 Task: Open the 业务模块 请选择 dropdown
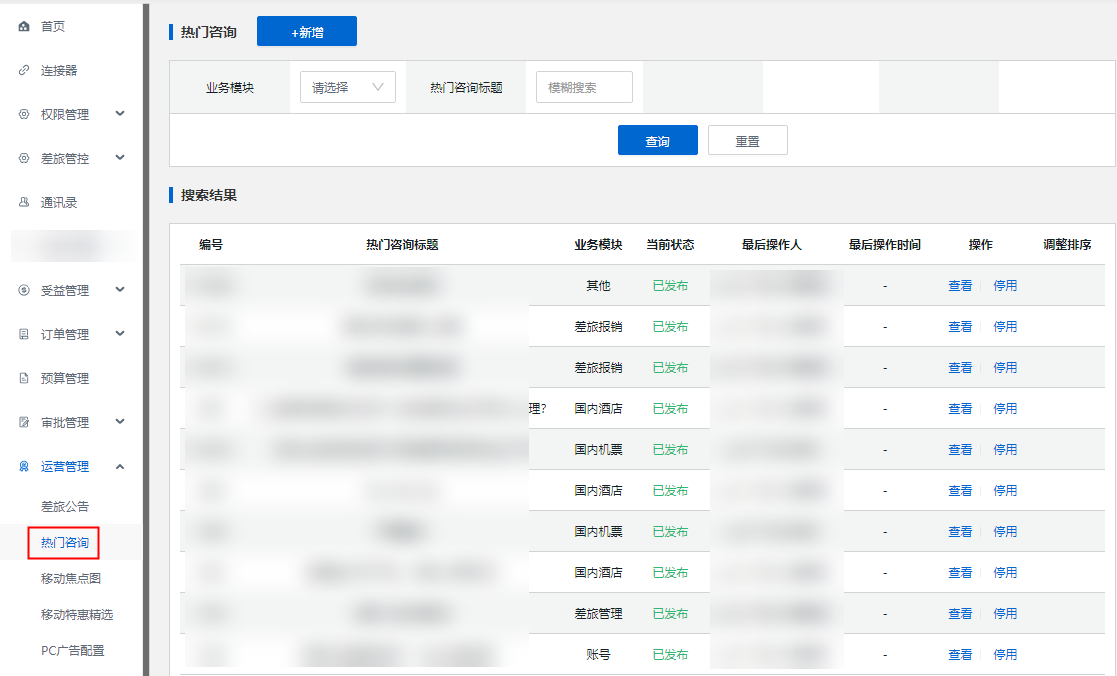pos(348,87)
